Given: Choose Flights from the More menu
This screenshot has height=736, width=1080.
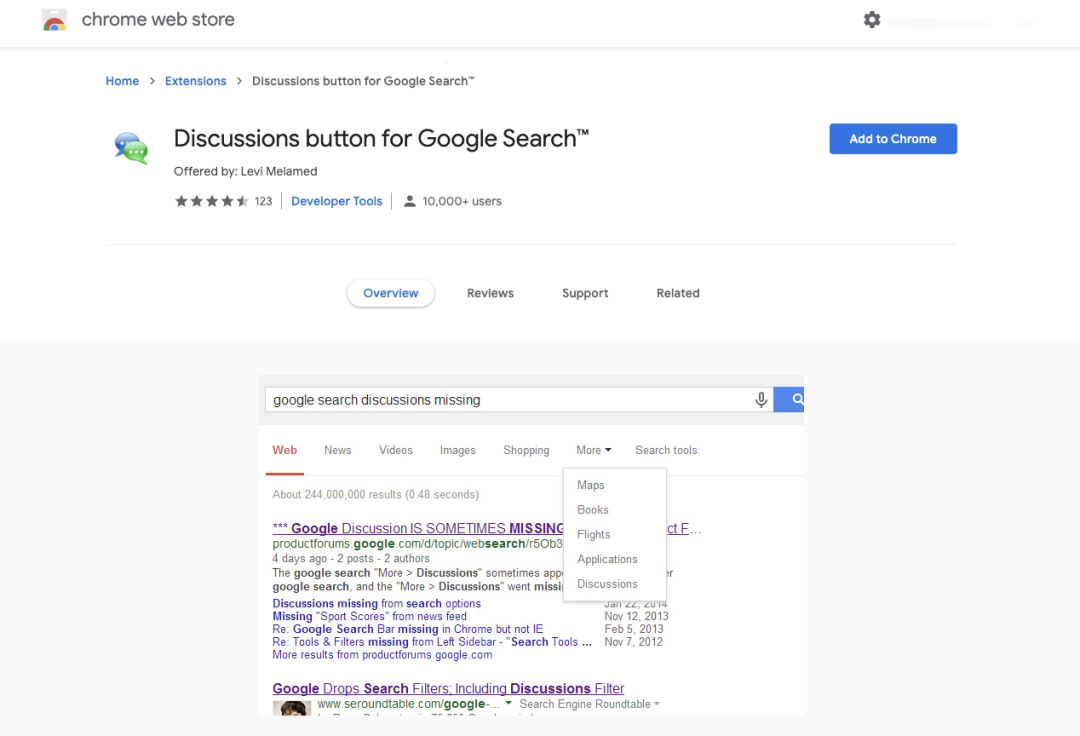Looking at the screenshot, I should [593, 535].
